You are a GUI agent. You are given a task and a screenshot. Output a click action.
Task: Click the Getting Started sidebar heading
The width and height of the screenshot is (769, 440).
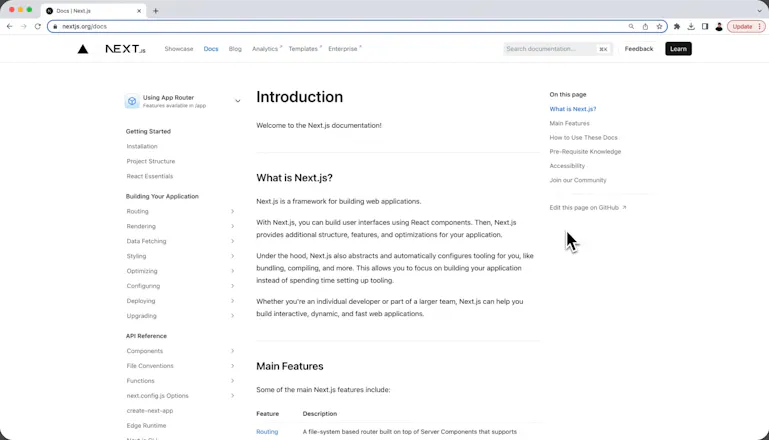tap(148, 131)
